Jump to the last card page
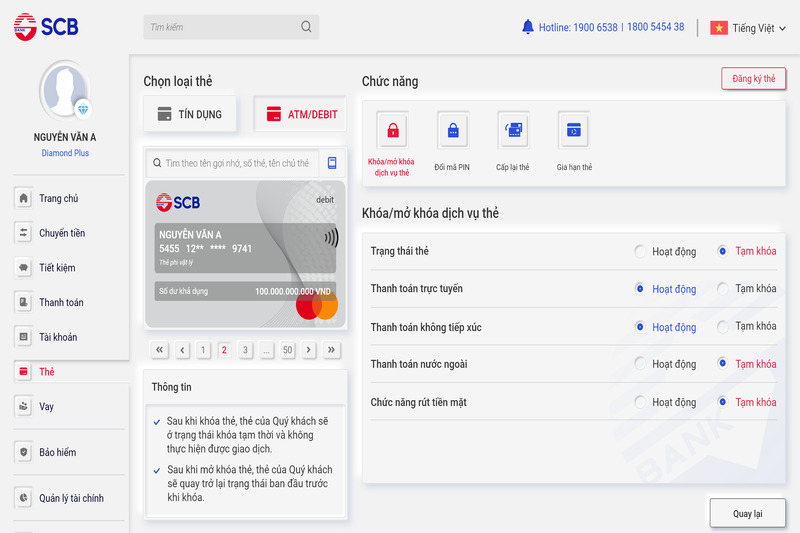The image size is (800, 533). click(x=332, y=350)
